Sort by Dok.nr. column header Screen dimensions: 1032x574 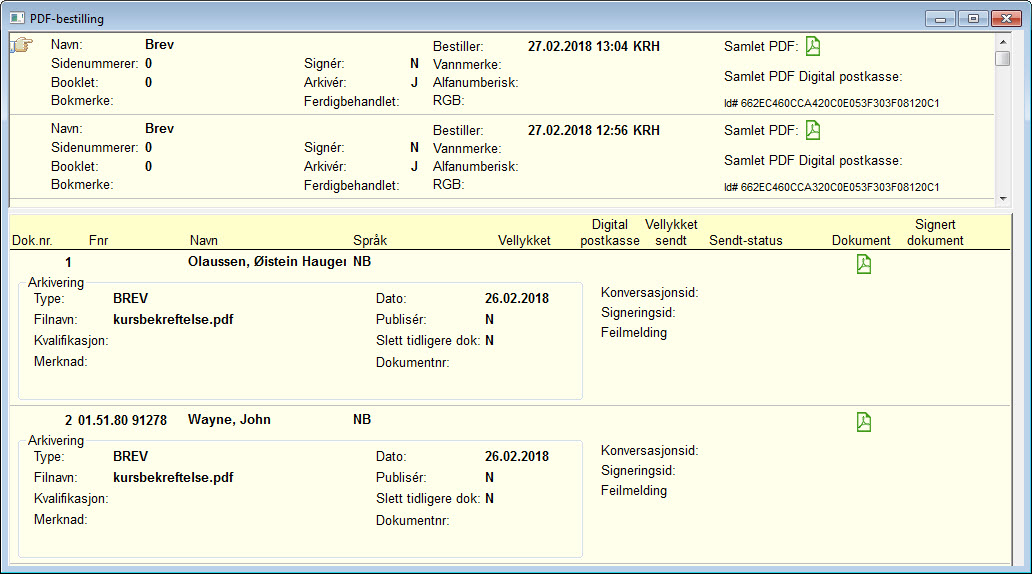pyautogui.click(x=32, y=240)
